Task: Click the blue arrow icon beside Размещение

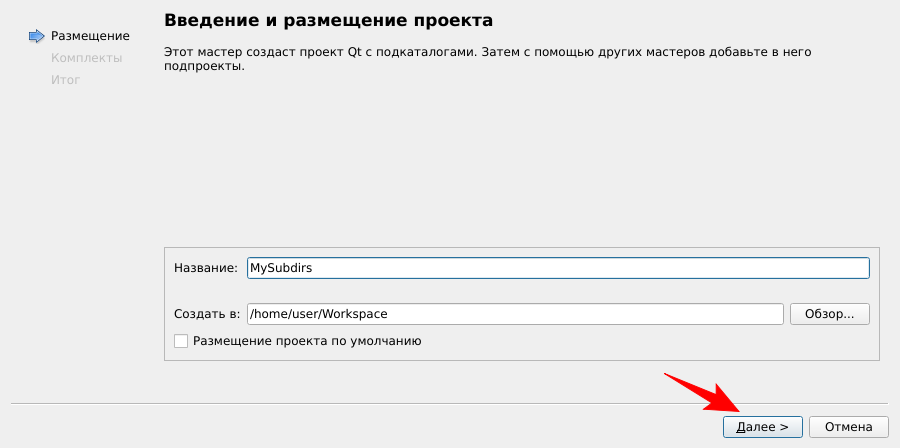Action: [x=37, y=36]
